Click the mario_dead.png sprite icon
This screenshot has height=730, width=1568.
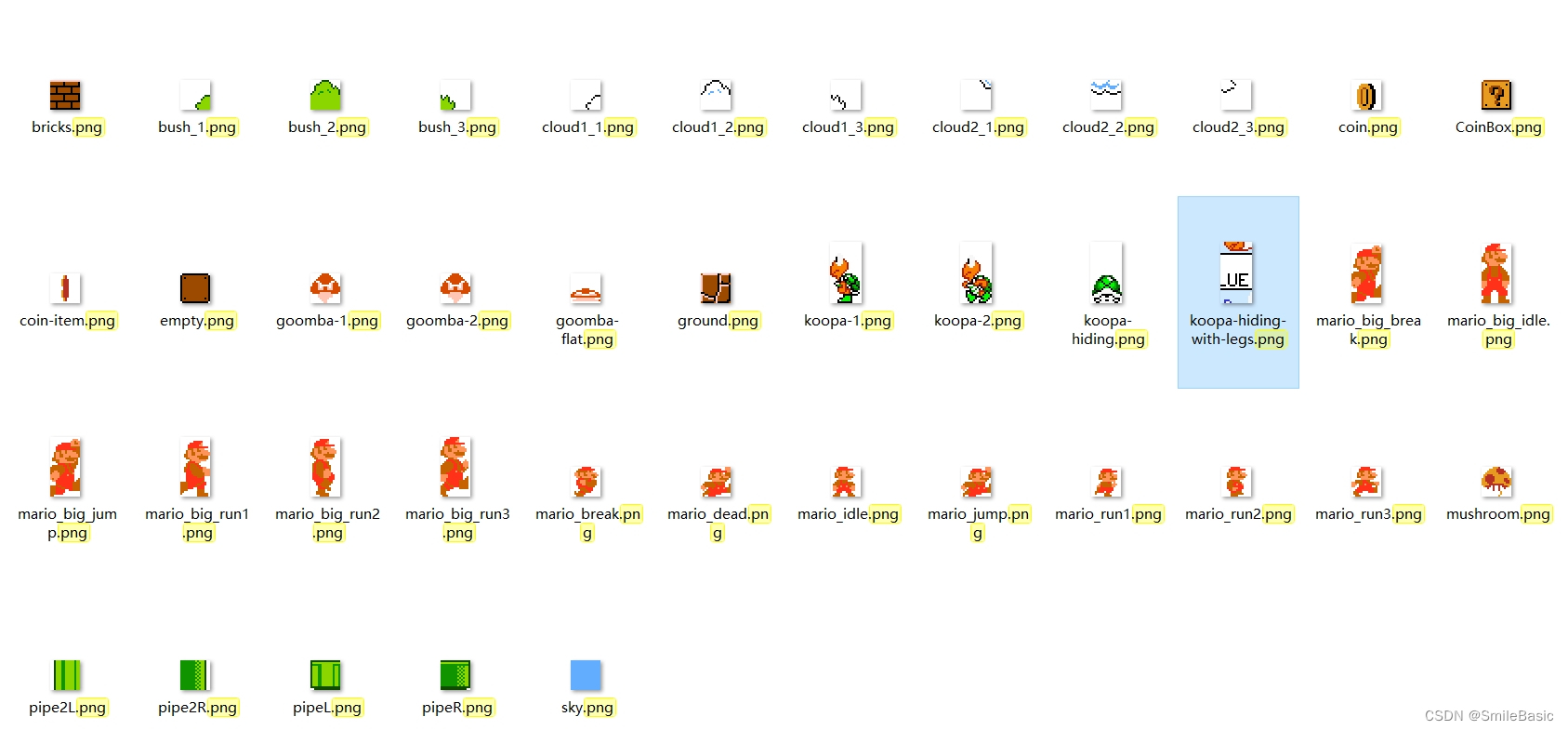[716, 482]
